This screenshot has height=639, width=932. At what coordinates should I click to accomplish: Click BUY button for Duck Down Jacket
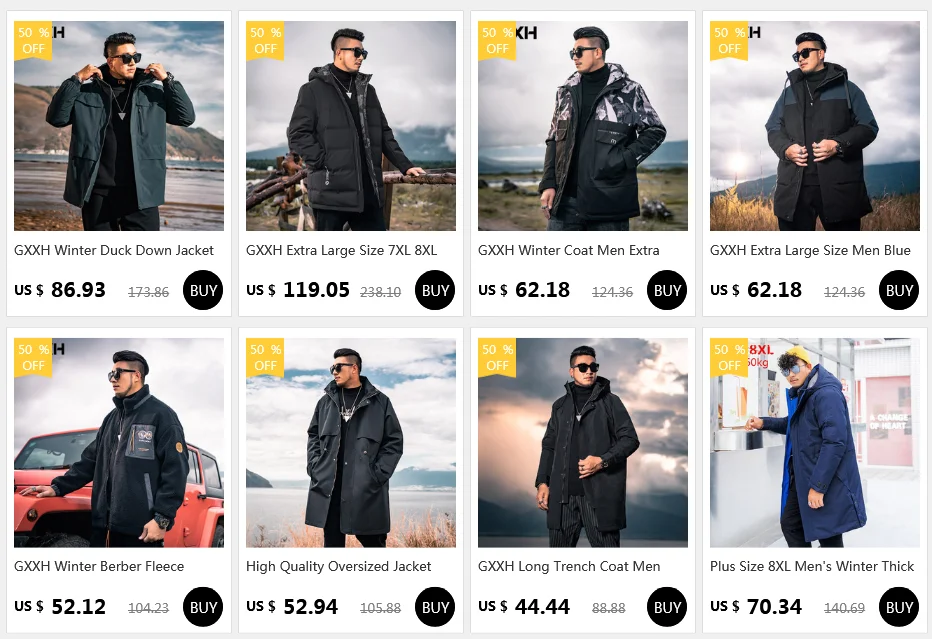point(203,290)
